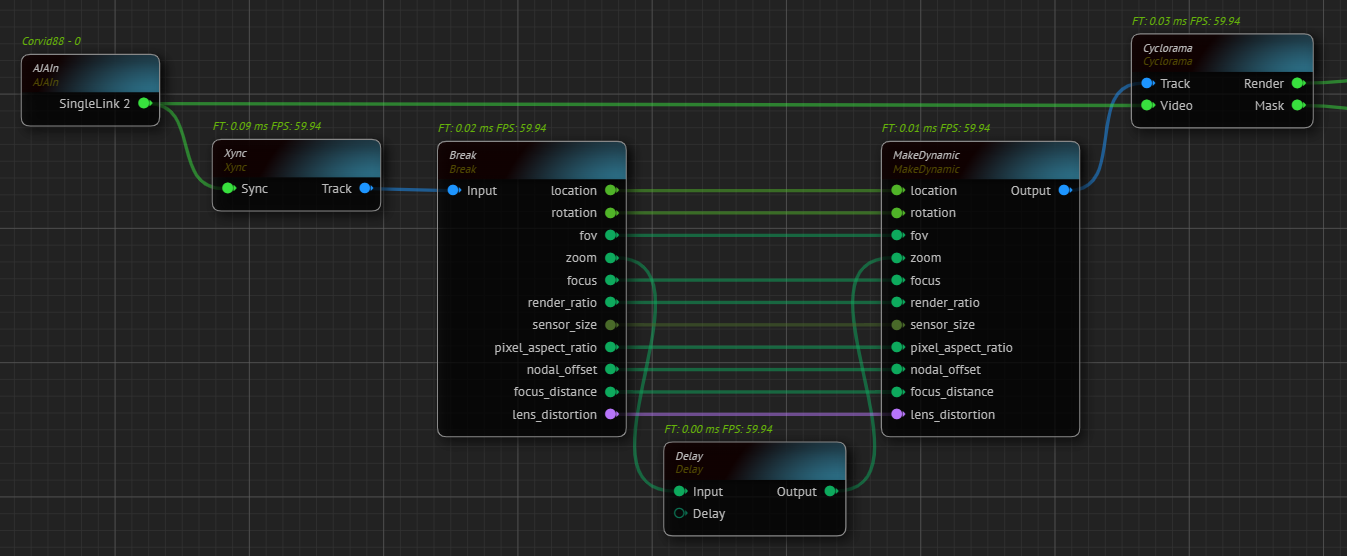Click dimmed sensor_size output pin on Break
Image resolution: width=1347 pixels, height=556 pixels.
click(x=611, y=325)
